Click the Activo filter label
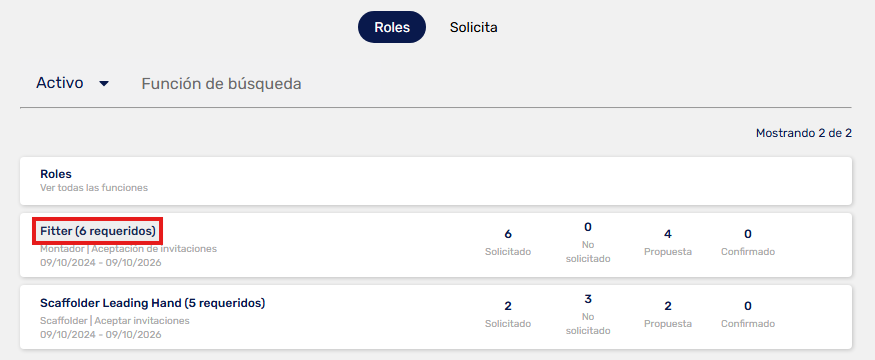Viewport: 875px width, 360px height. tap(60, 83)
